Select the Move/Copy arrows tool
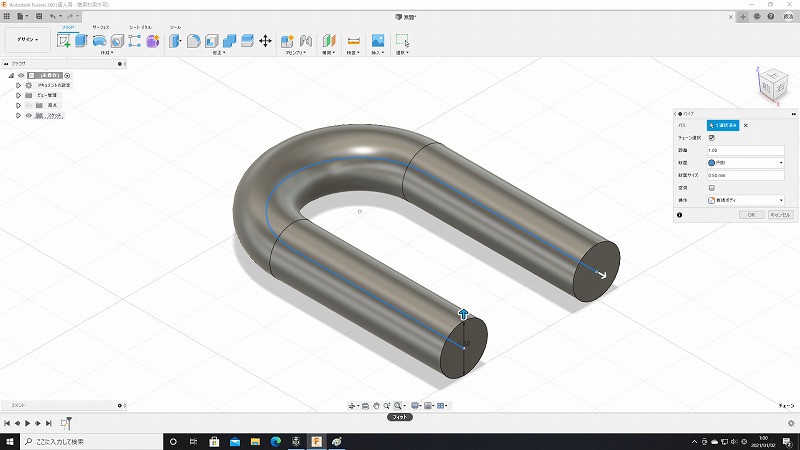 coord(265,41)
